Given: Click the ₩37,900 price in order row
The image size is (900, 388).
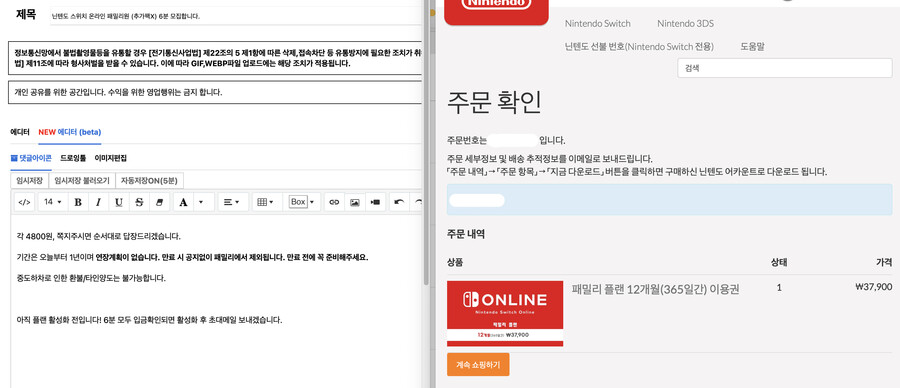Looking at the screenshot, I should click(873, 287).
